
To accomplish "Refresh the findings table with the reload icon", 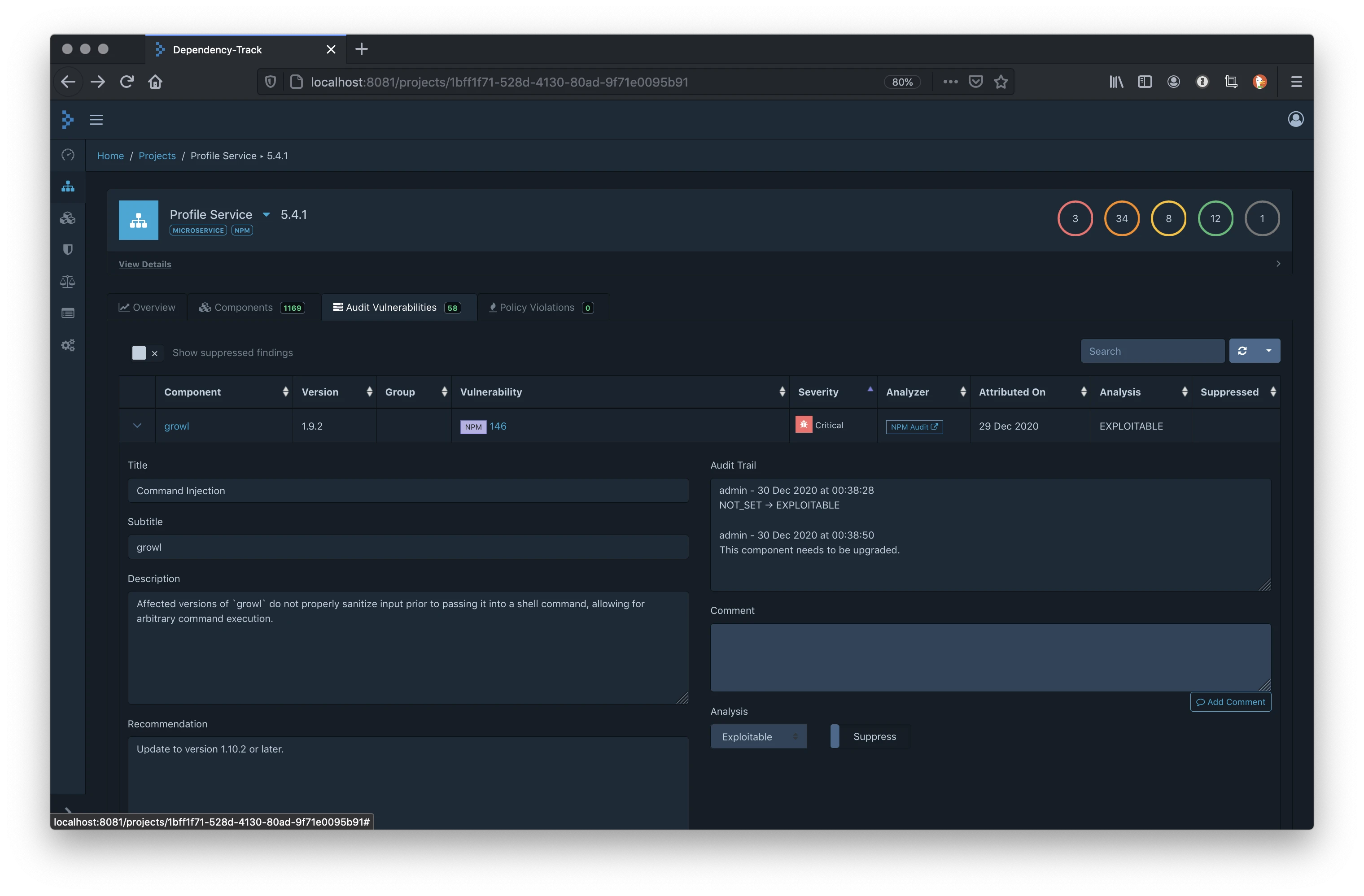I will (x=1242, y=351).
